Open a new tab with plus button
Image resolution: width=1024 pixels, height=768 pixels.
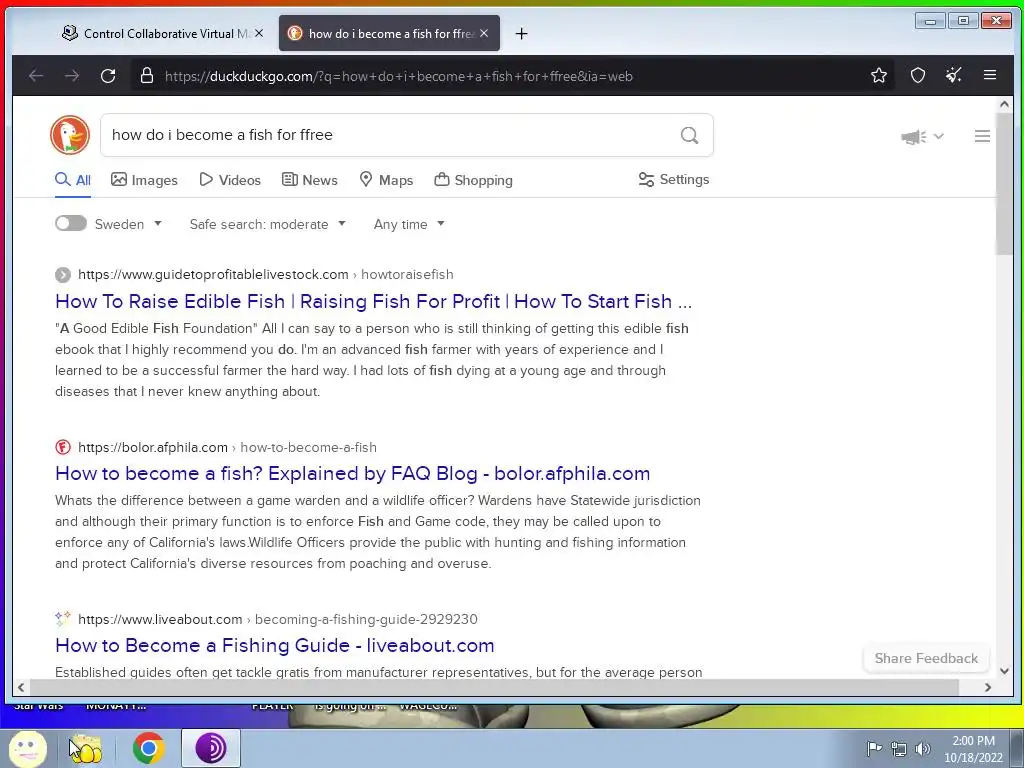pyautogui.click(x=521, y=33)
